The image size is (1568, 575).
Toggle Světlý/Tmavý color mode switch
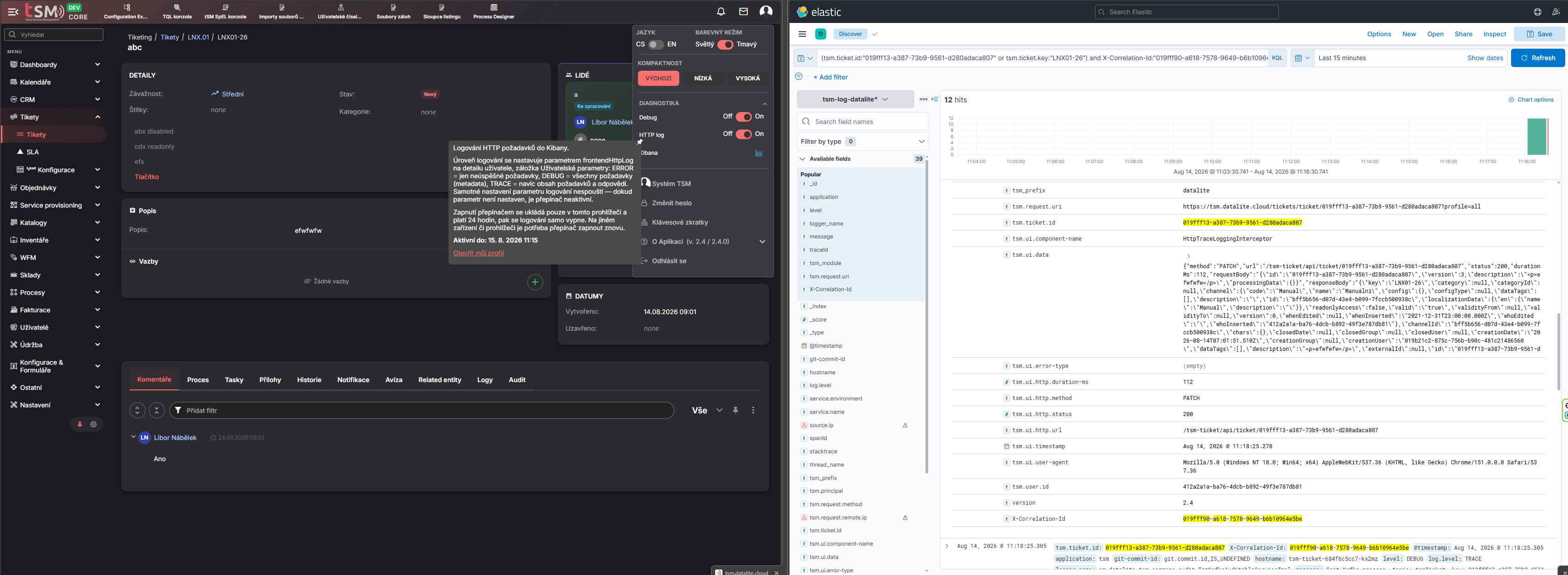pyautogui.click(x=725, y=45)
